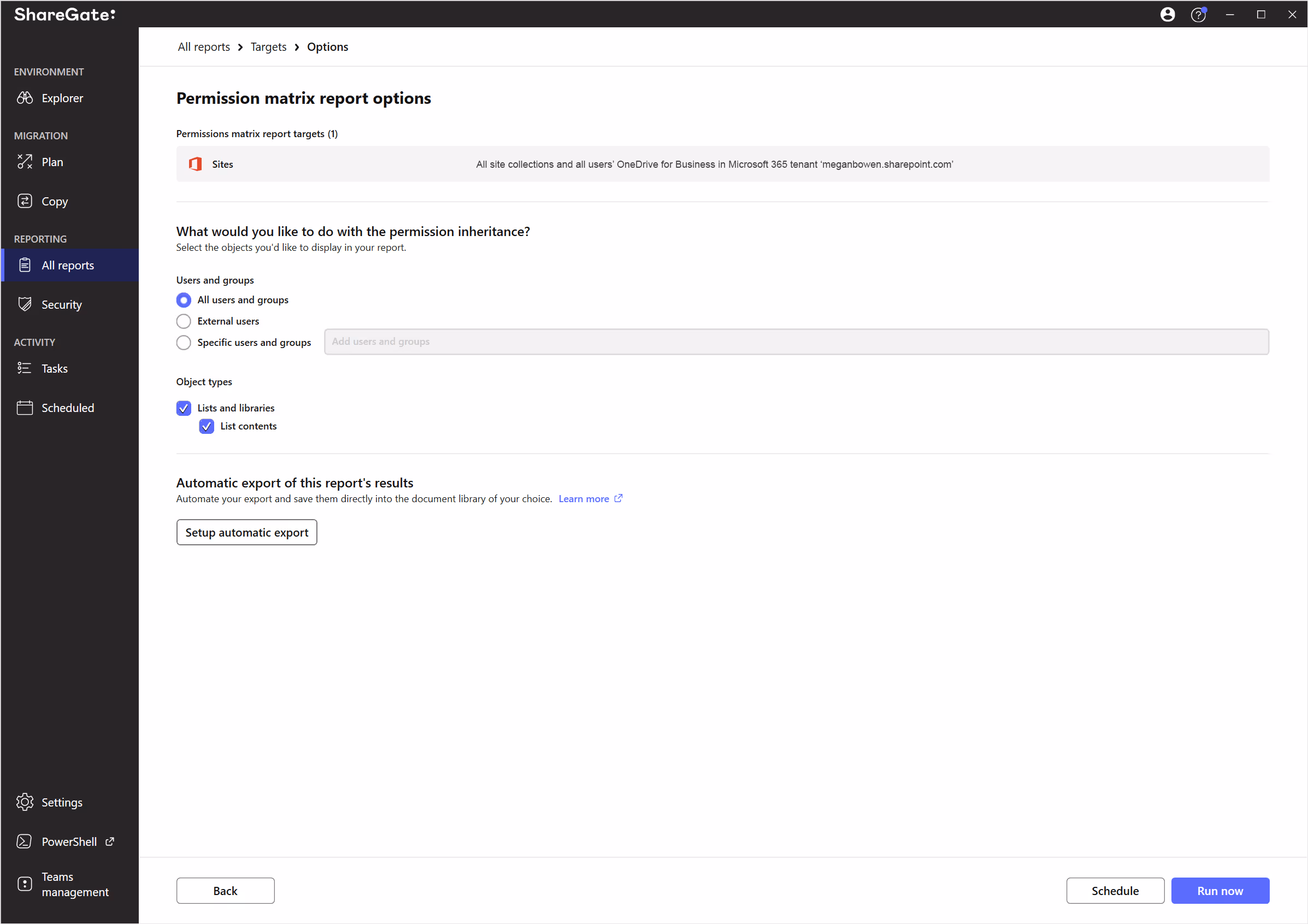
Task: Open the Tasks list icon
Action: tap(25, 368)
